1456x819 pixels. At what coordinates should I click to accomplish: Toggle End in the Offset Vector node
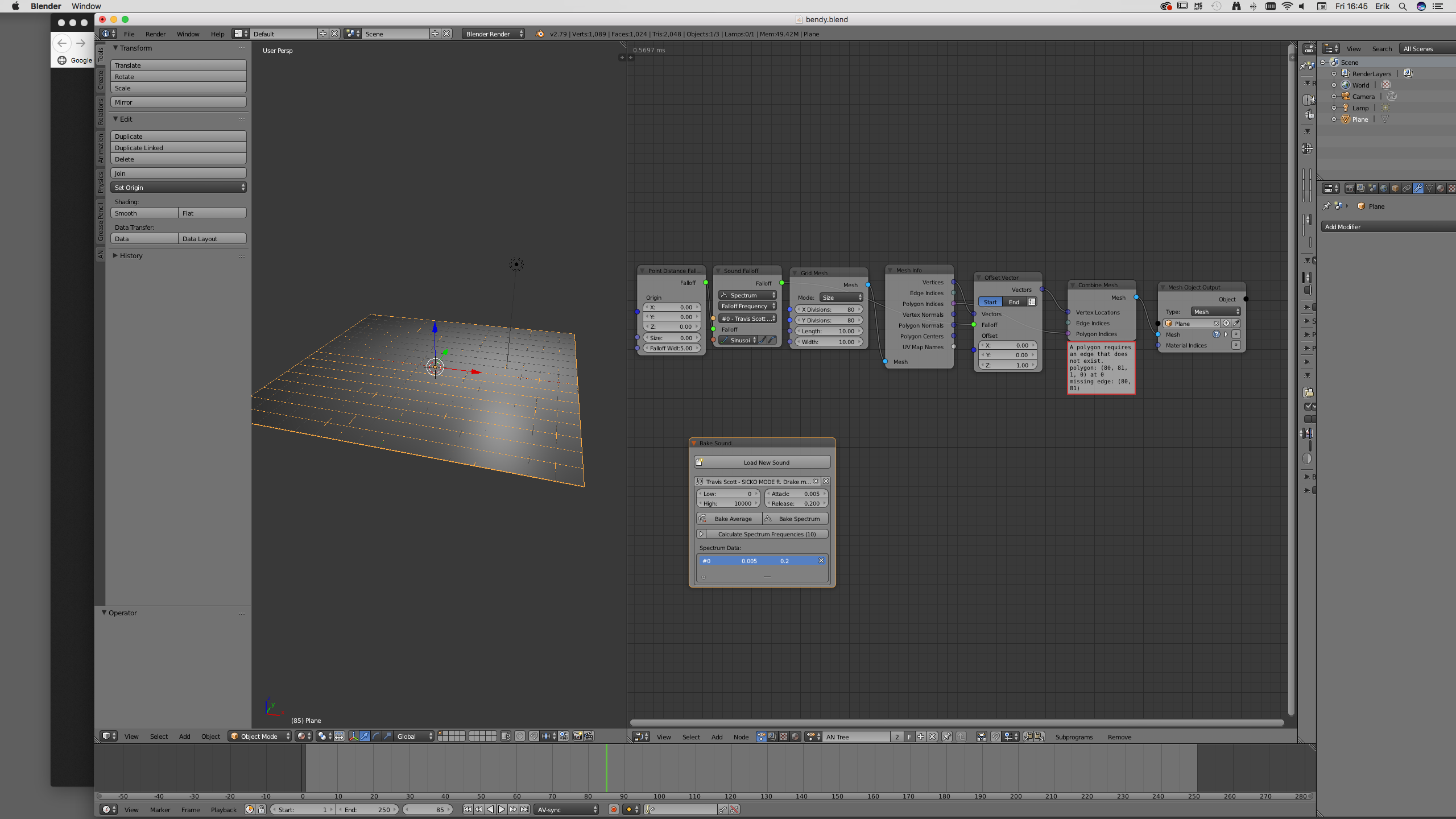[1014, 302]
